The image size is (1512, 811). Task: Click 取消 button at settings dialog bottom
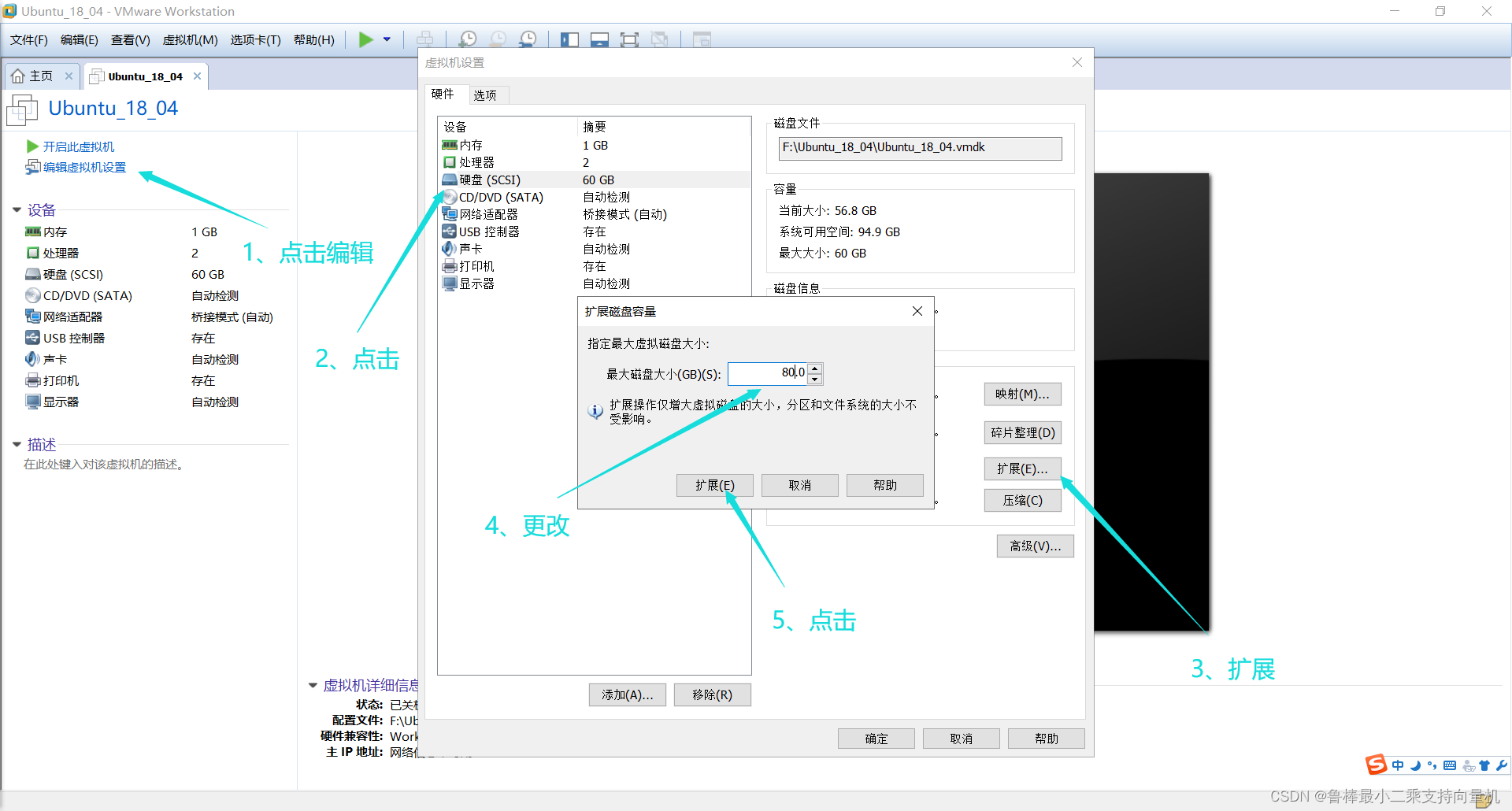(961, 739)
